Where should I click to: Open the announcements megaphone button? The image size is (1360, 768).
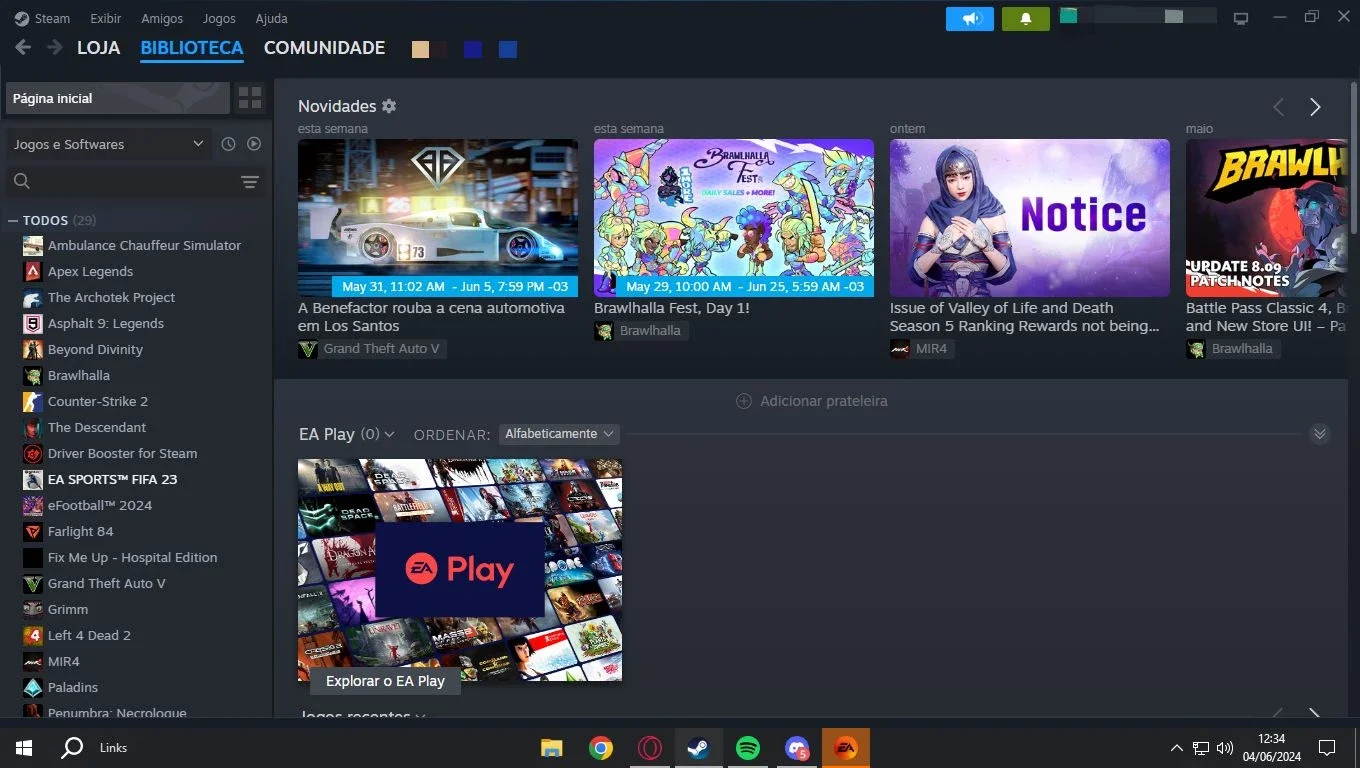[970, 19]
